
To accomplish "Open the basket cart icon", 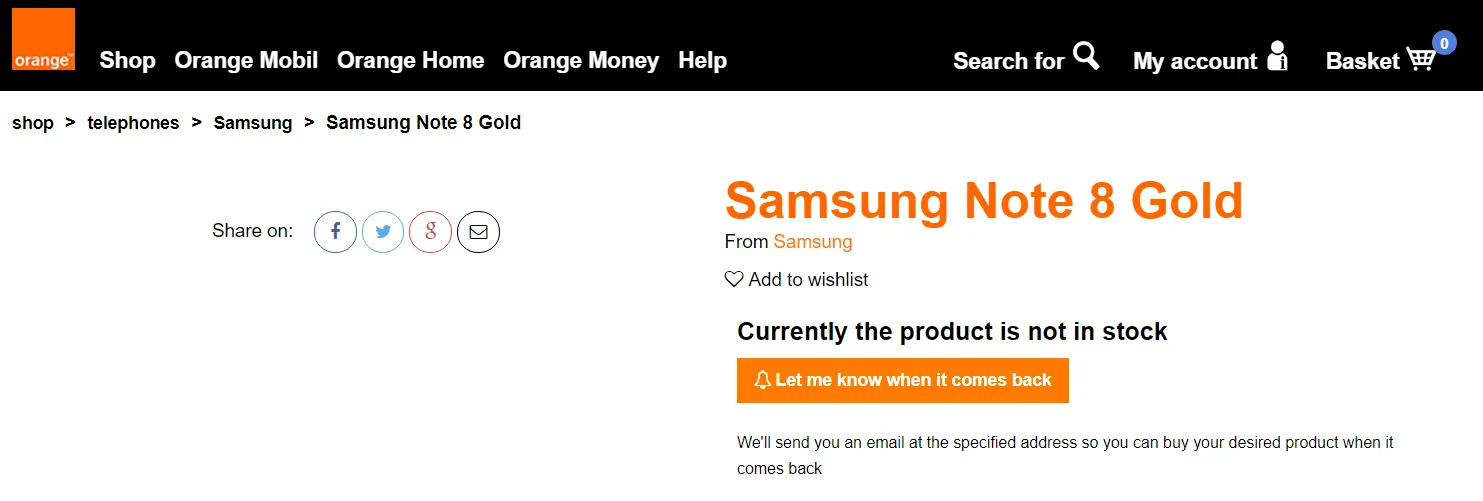I will tap(1420, 59).
